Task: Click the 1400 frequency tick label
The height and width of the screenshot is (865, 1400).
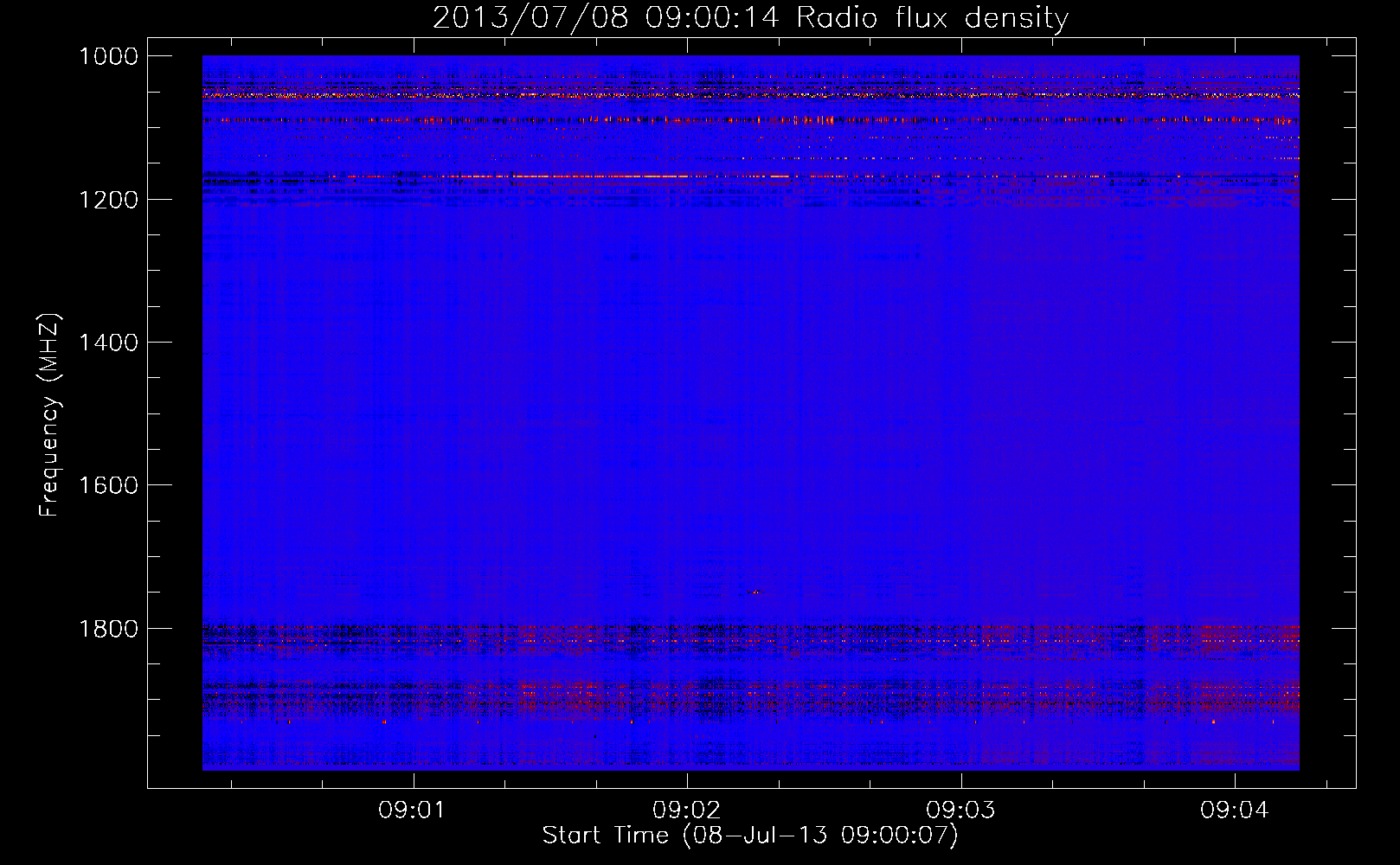Action: tap(108, 343)
